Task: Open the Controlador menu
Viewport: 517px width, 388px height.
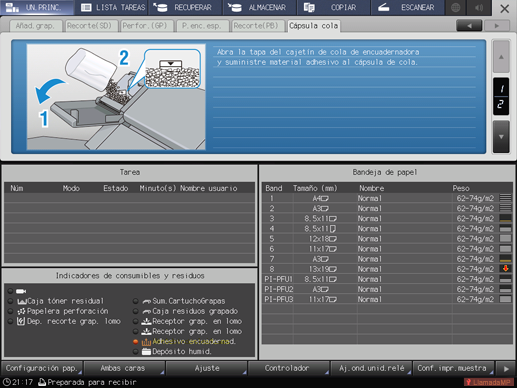Action: pos(289,368)
